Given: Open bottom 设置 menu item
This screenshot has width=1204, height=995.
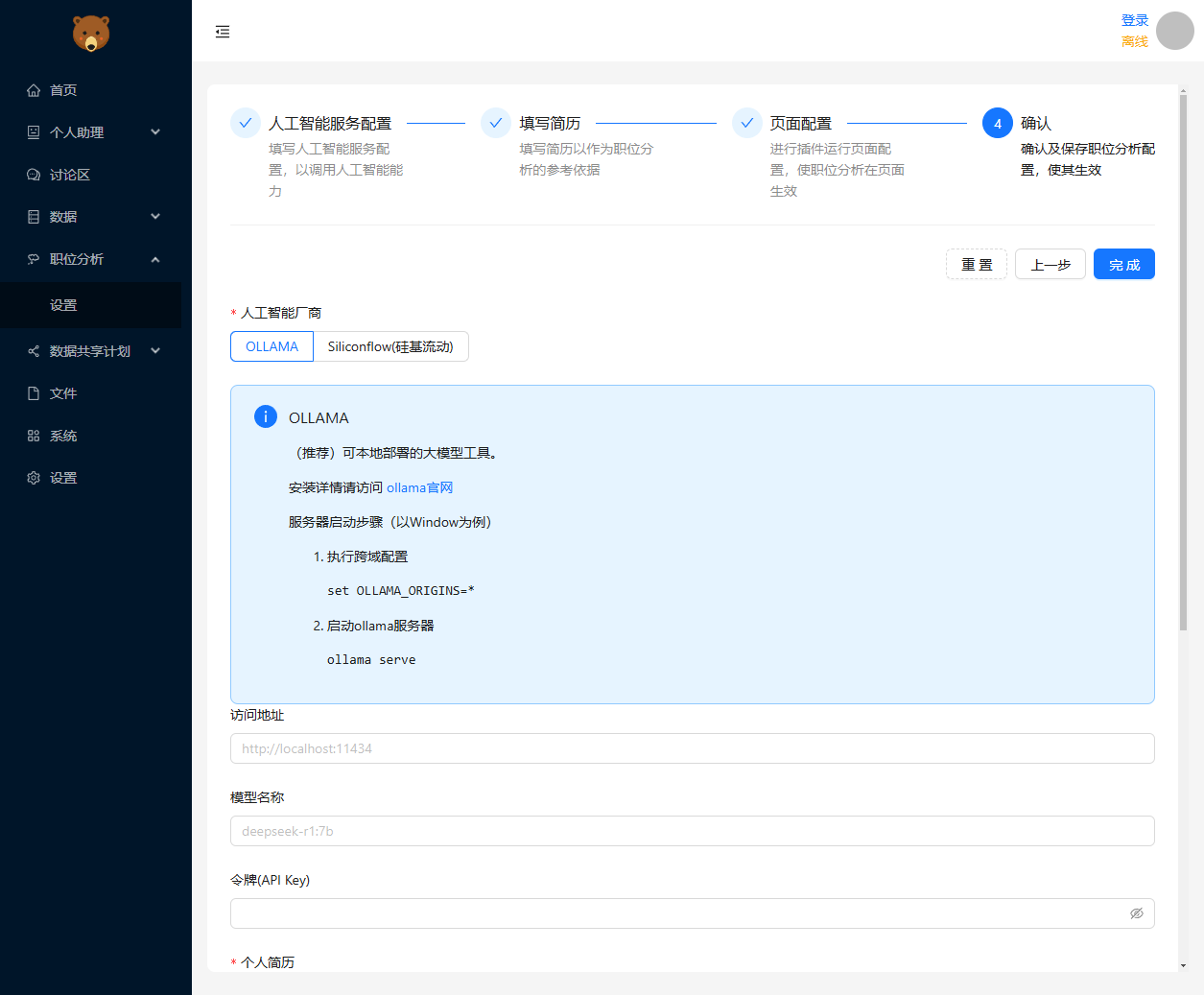Looking at the screenshot, I should pos(91,478).
